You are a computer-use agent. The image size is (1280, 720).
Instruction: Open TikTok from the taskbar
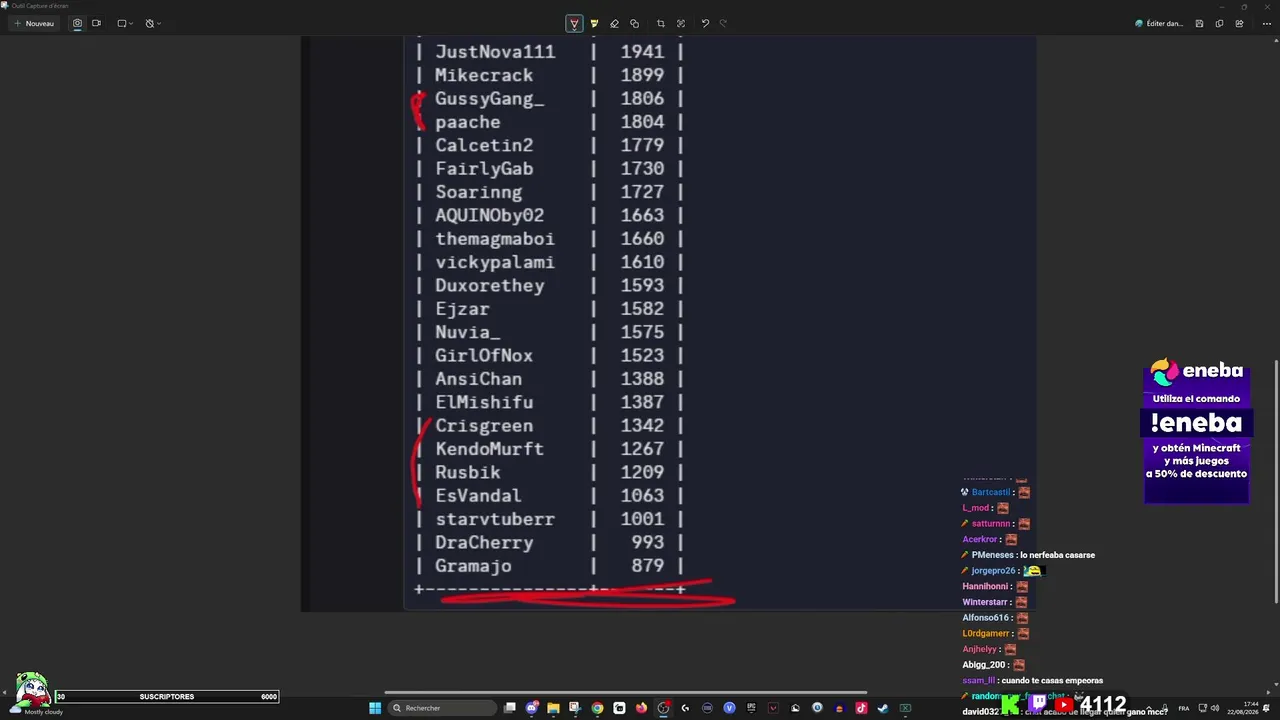click(x=861, y=708)
